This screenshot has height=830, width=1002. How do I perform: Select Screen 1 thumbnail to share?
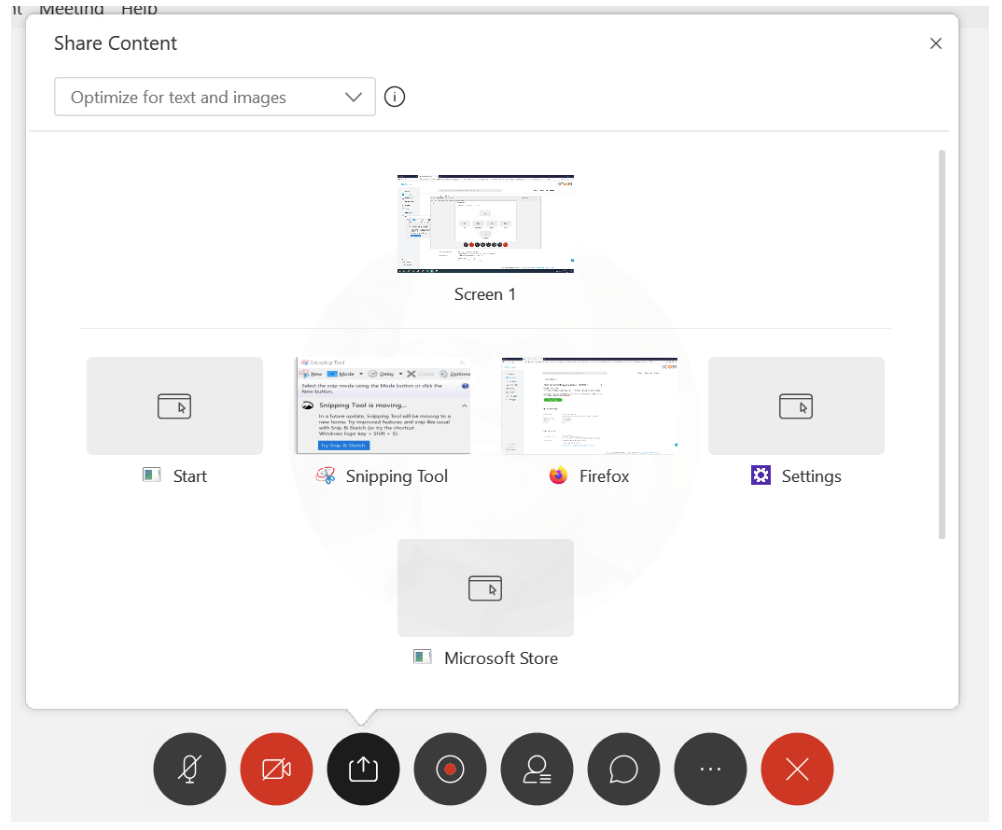[x=485, y=224]
